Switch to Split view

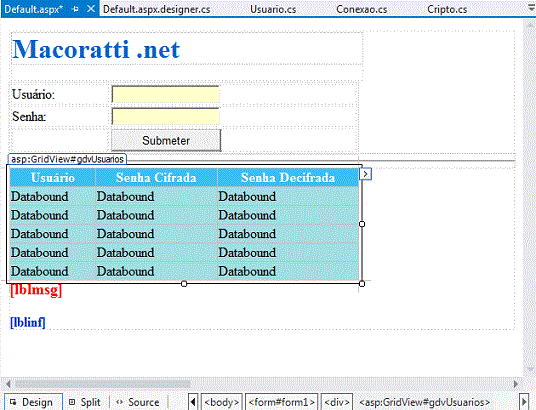[x=85, y=402]
